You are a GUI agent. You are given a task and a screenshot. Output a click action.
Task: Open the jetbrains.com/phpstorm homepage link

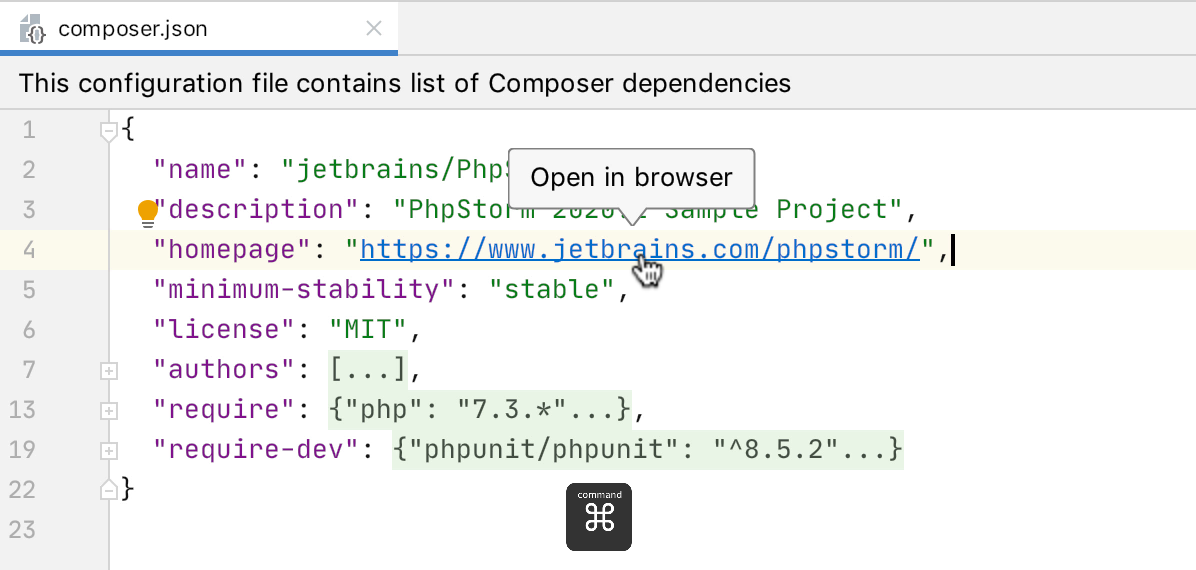(641, 250)
